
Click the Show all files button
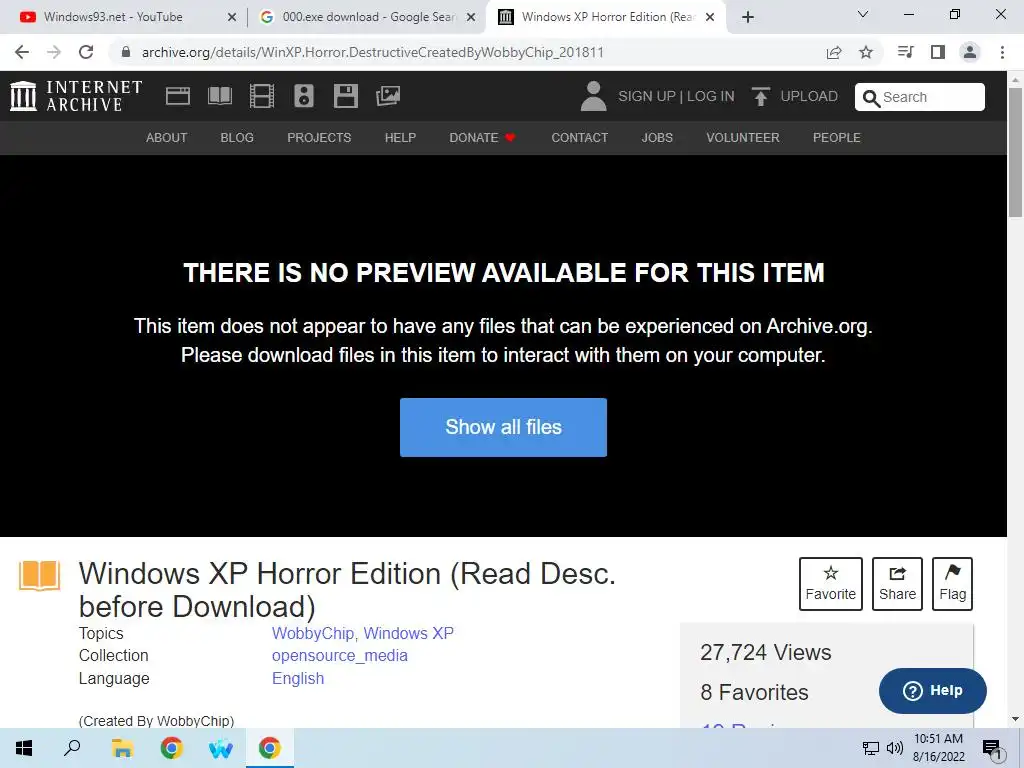click(x=504, y=427)
